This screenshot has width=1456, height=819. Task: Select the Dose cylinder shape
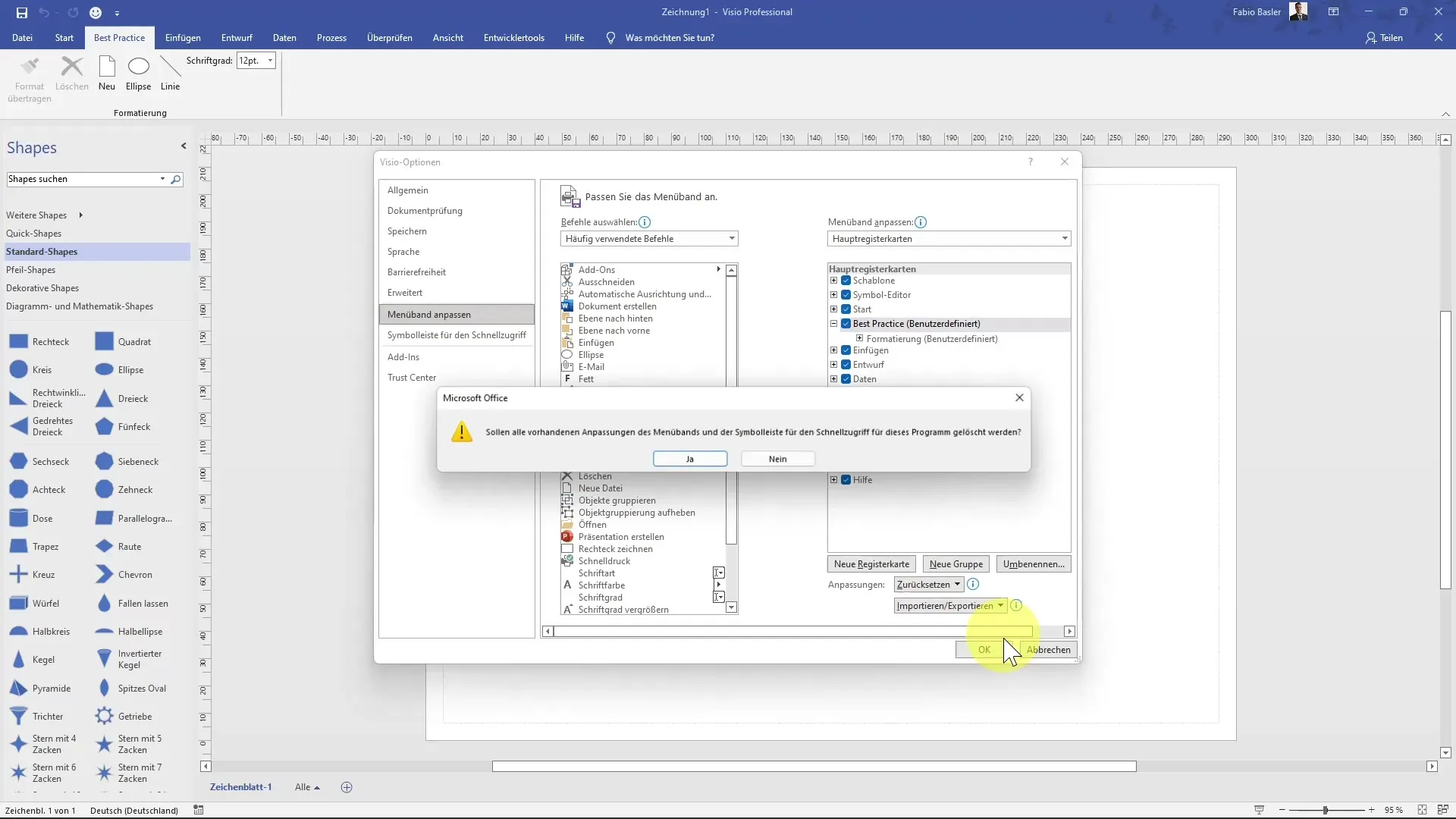click(x=31, y=519)
